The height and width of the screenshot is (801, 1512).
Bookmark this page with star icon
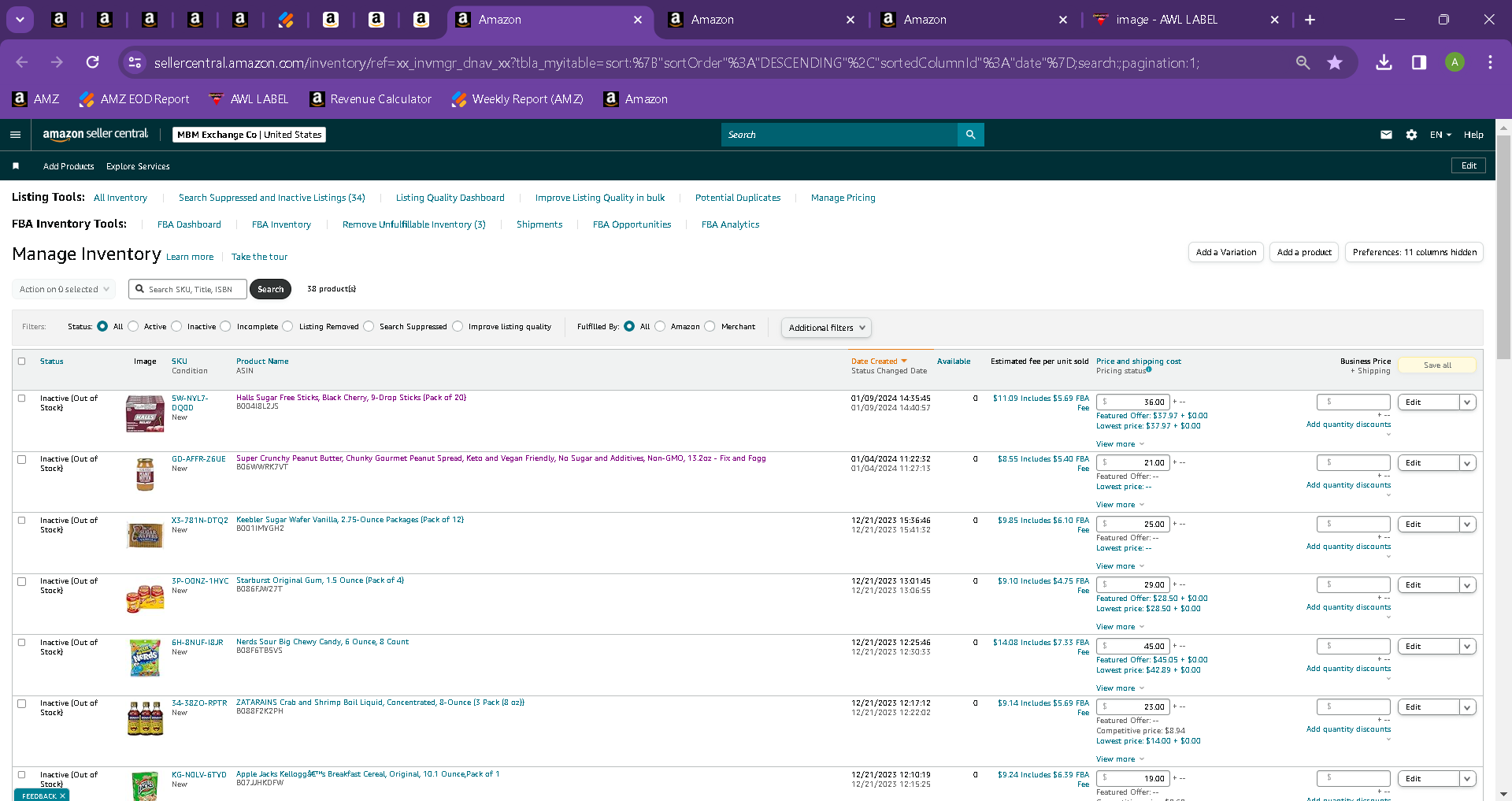click(1335, 62)
